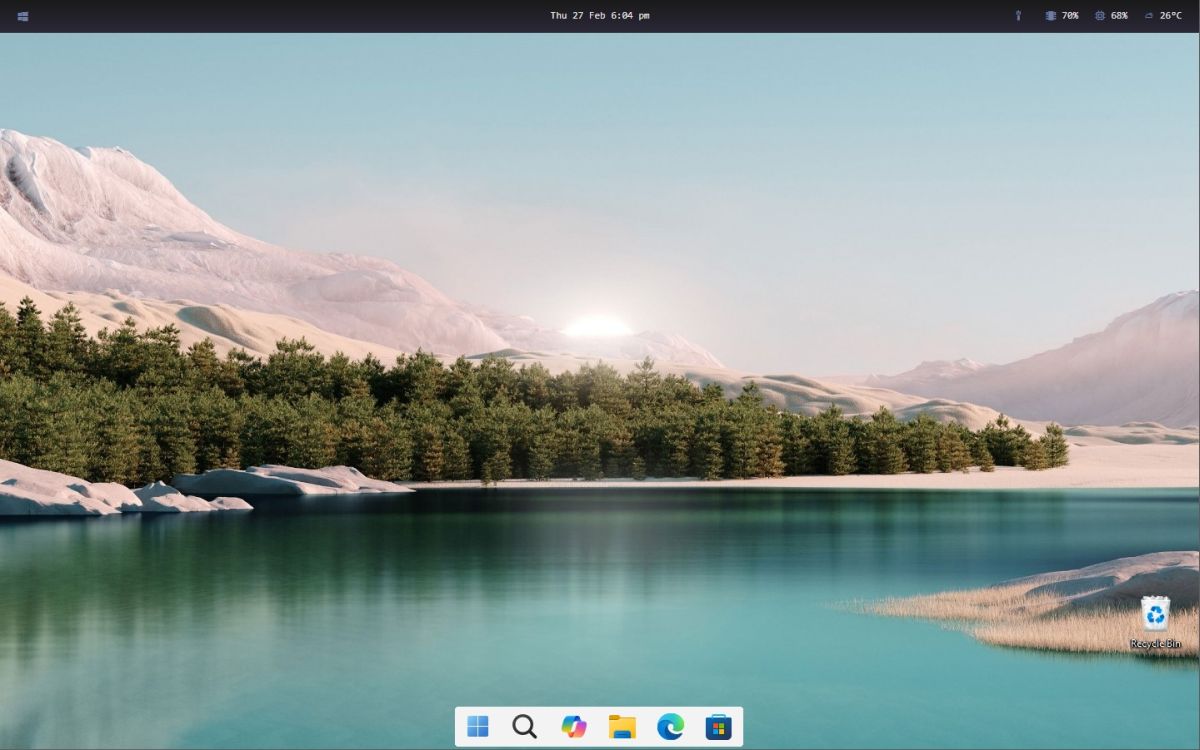Click the CPU usage indicator icon
This screenshot has width=1200, height=750.
click(1102, 15)
